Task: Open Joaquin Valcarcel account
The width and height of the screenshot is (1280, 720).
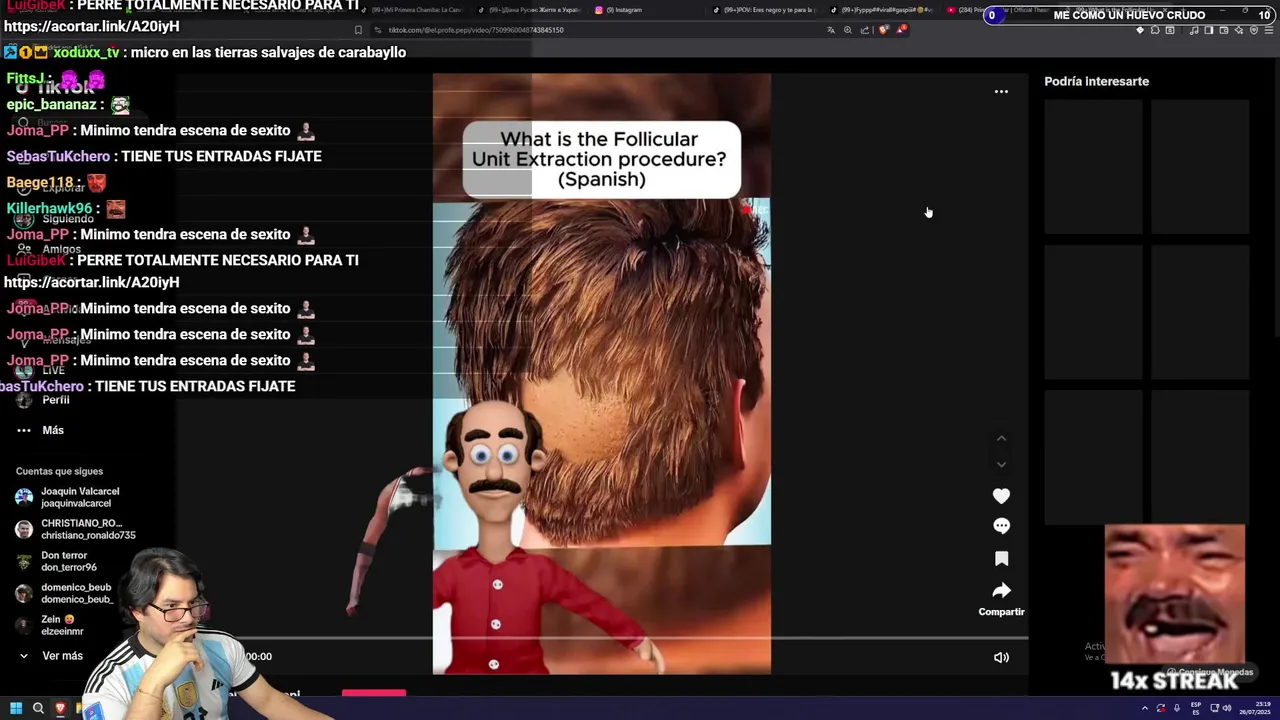Action: tap(68, 497)
